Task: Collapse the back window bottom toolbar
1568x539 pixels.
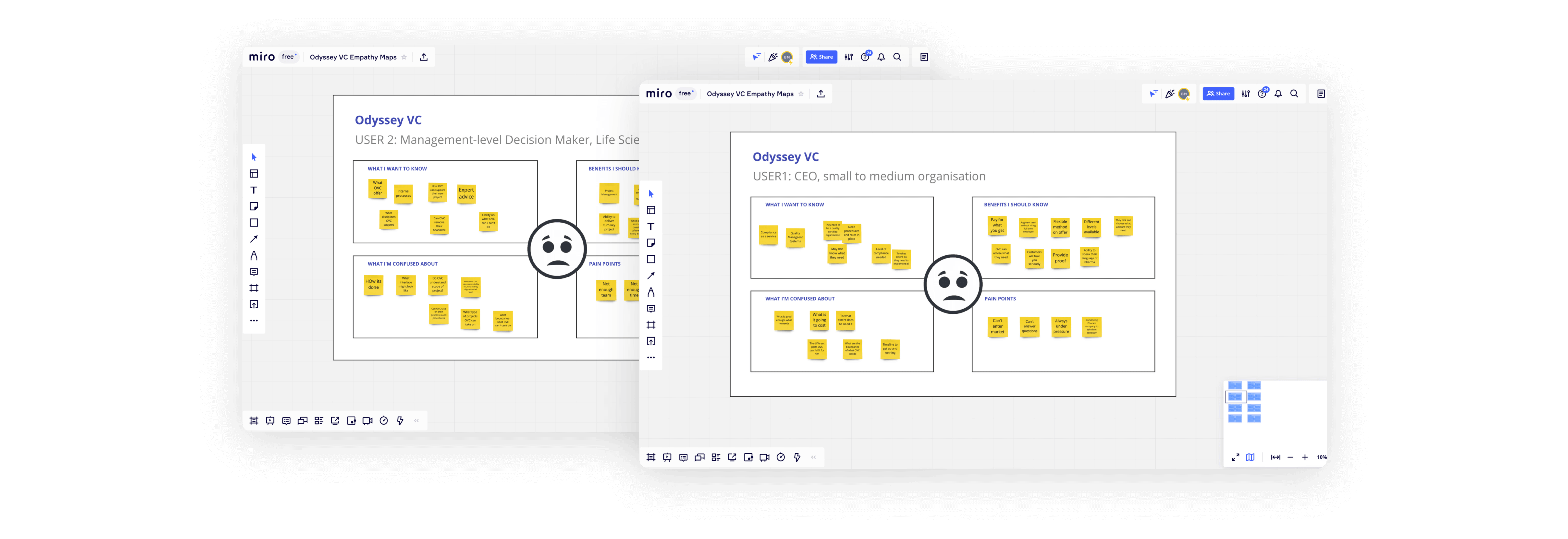Action: point(416,421)
